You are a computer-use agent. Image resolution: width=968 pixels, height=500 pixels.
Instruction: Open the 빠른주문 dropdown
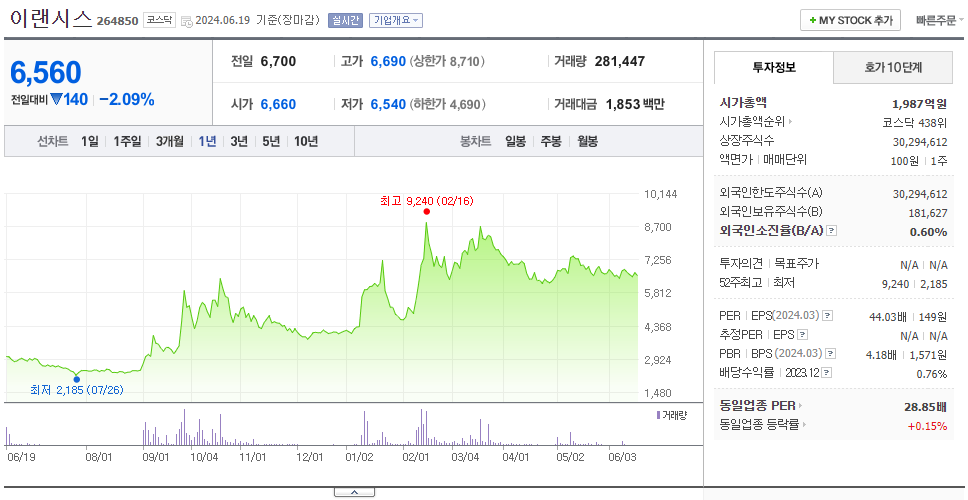[940, 20]
